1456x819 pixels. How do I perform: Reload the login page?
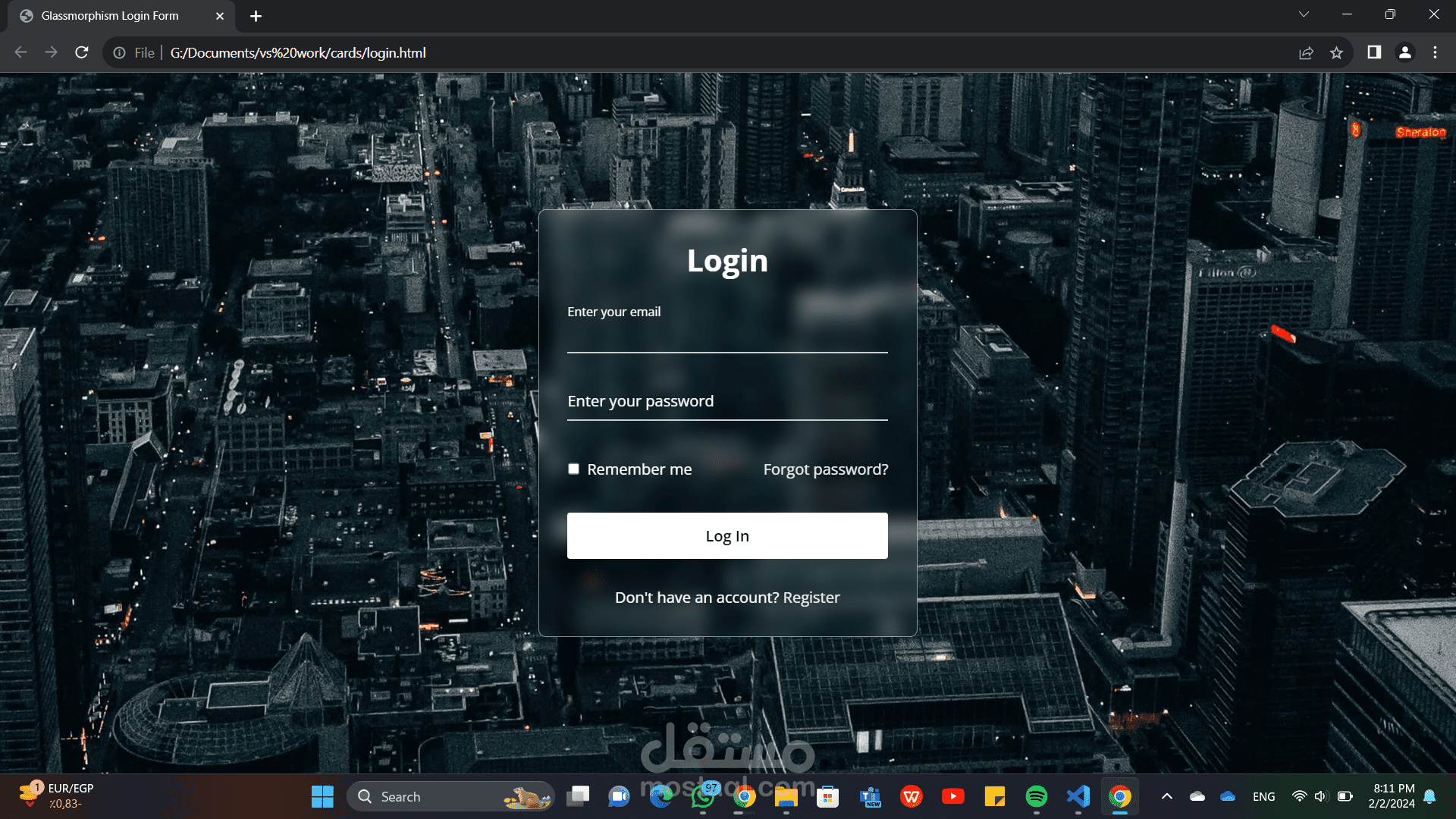pyautogui.click(x=82, y=52)
